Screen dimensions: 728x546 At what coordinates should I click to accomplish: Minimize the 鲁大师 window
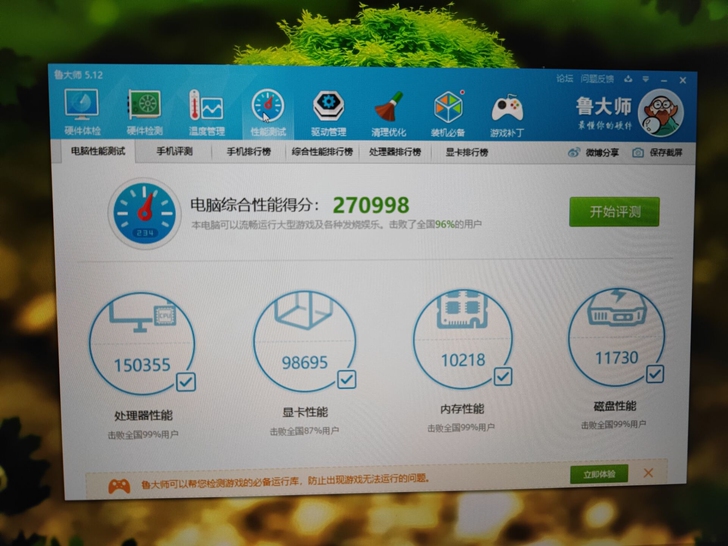tap(664, 80)
